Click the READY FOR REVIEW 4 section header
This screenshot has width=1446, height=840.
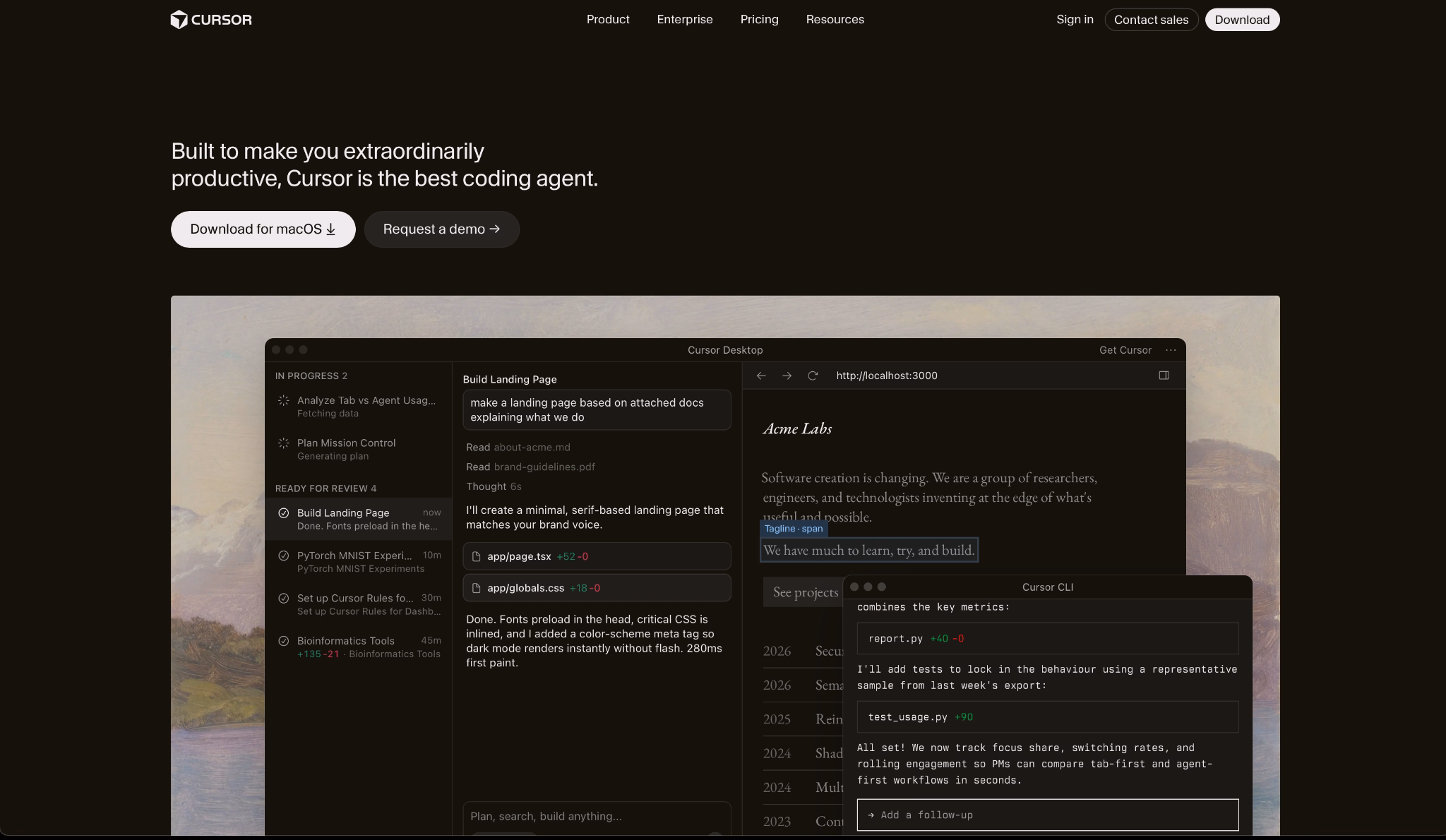click(325, 488)
